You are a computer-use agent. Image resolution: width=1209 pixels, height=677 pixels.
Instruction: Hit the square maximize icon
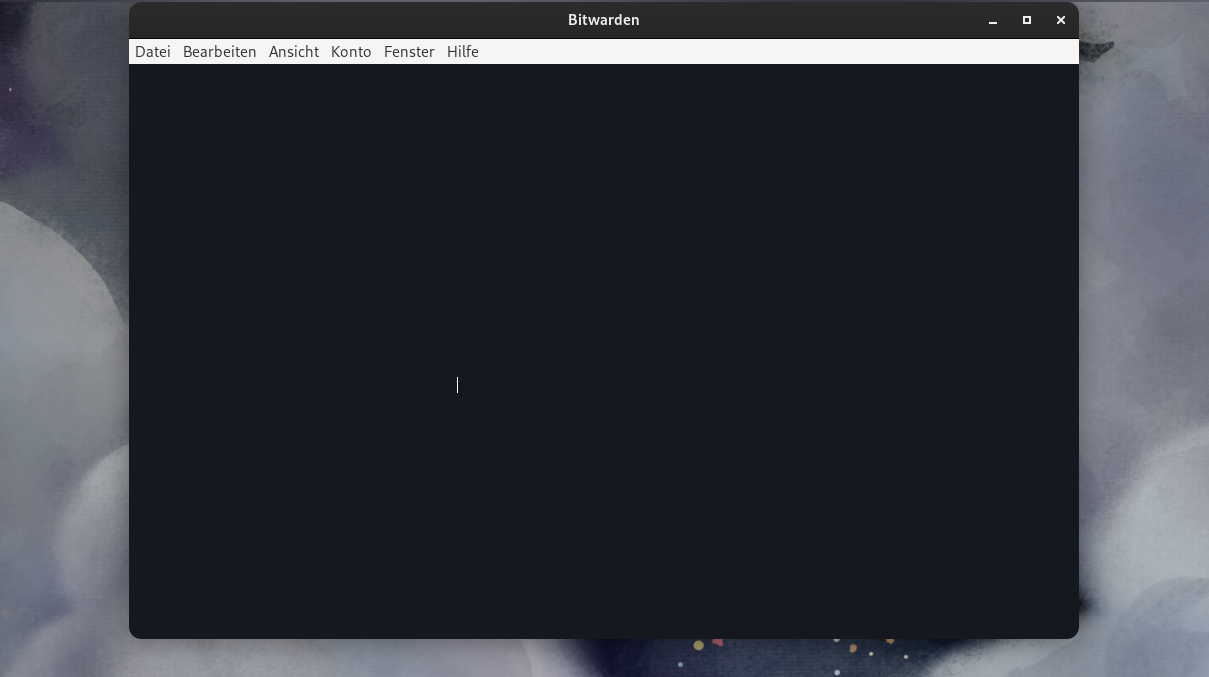(x=1027, y=20)
